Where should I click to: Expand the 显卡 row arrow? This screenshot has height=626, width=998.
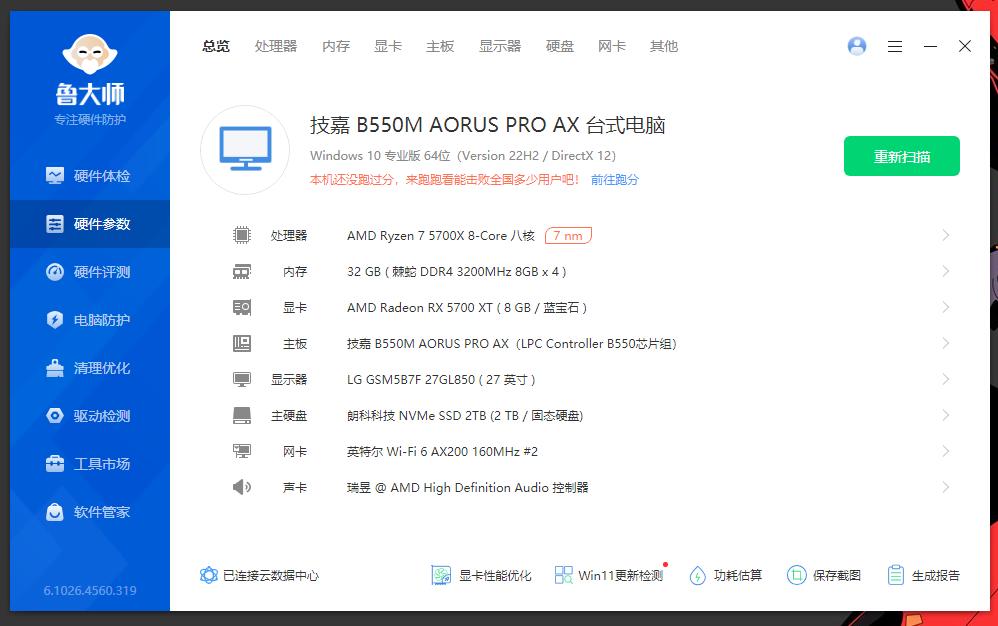coord(946,307)
